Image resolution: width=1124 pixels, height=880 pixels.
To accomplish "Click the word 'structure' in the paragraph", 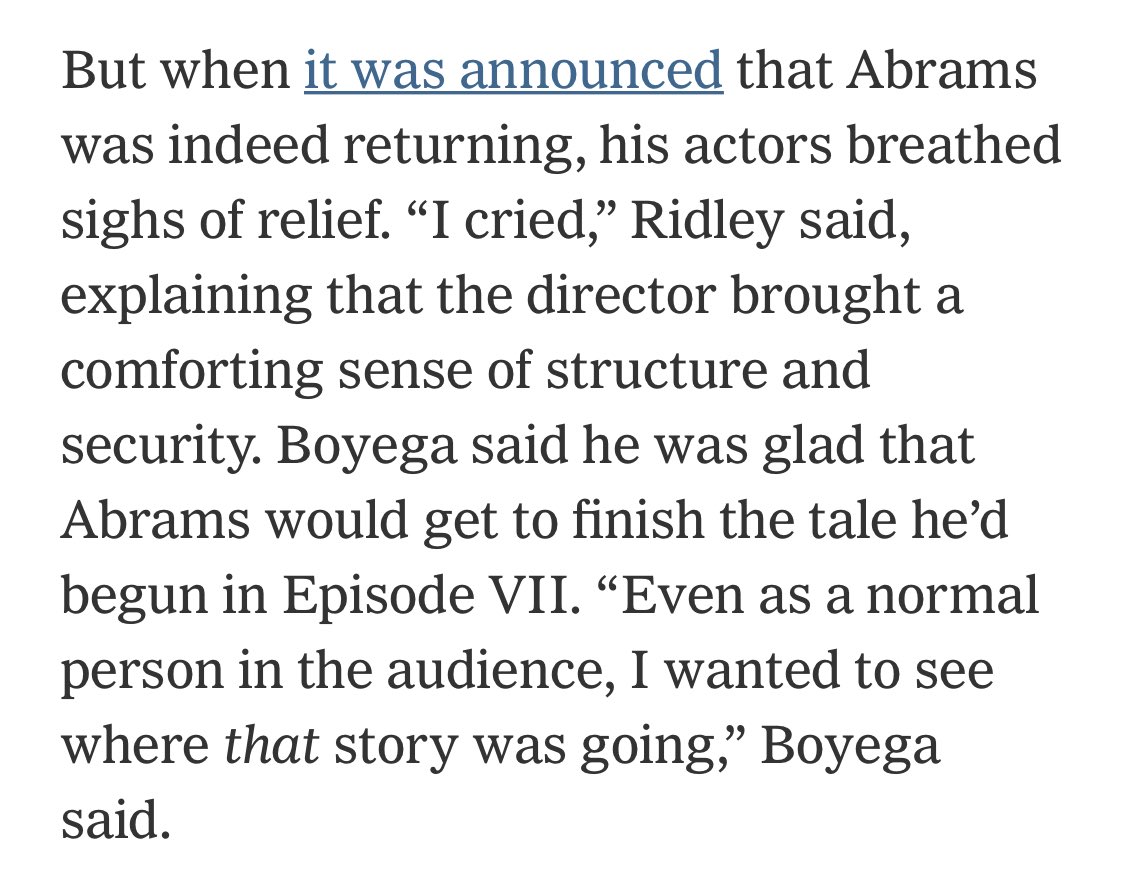I will pos(657,370).
